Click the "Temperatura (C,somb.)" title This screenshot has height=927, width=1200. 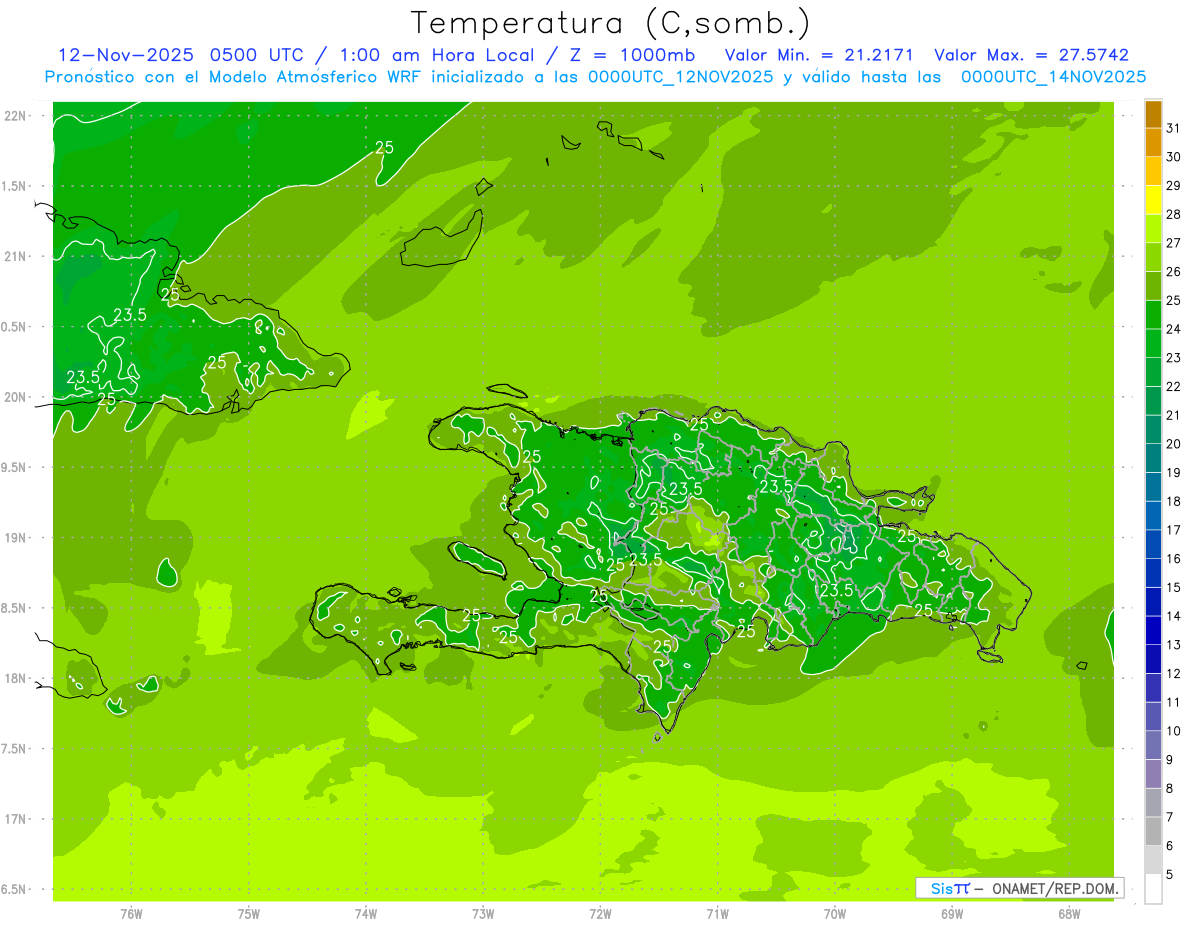610,24
